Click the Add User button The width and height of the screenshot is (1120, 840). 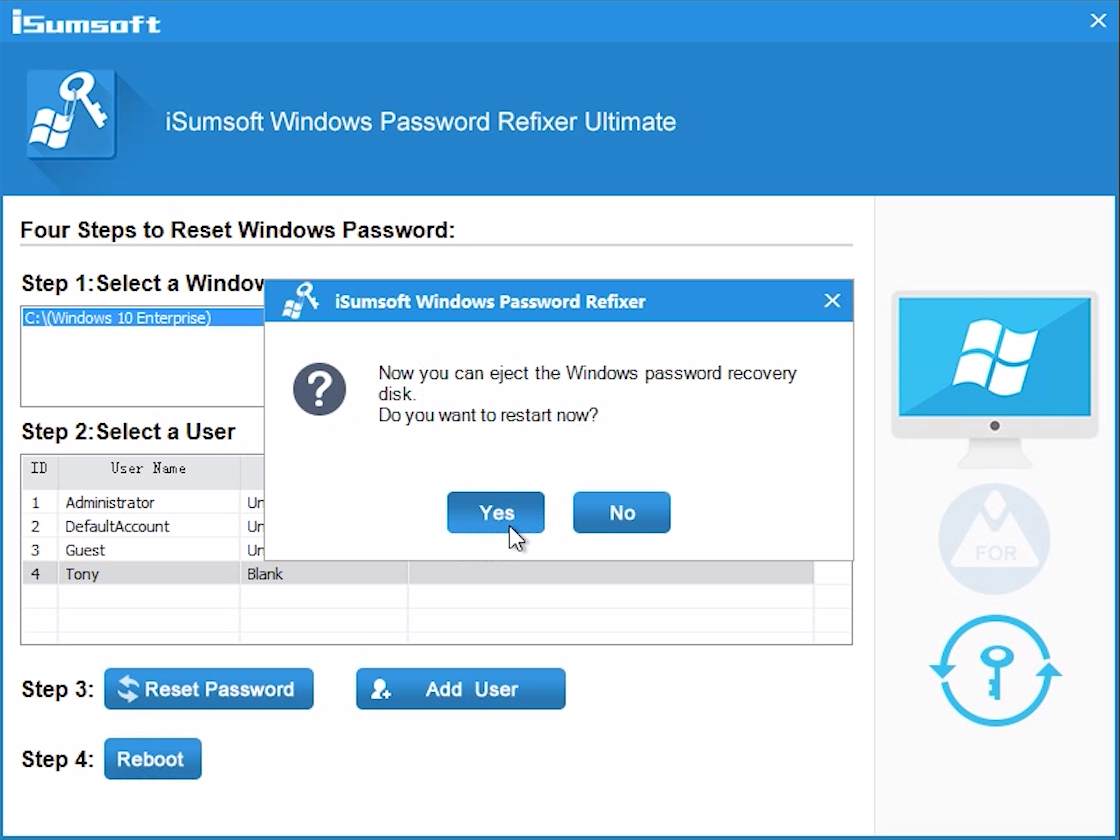click(x=461, y=689)
